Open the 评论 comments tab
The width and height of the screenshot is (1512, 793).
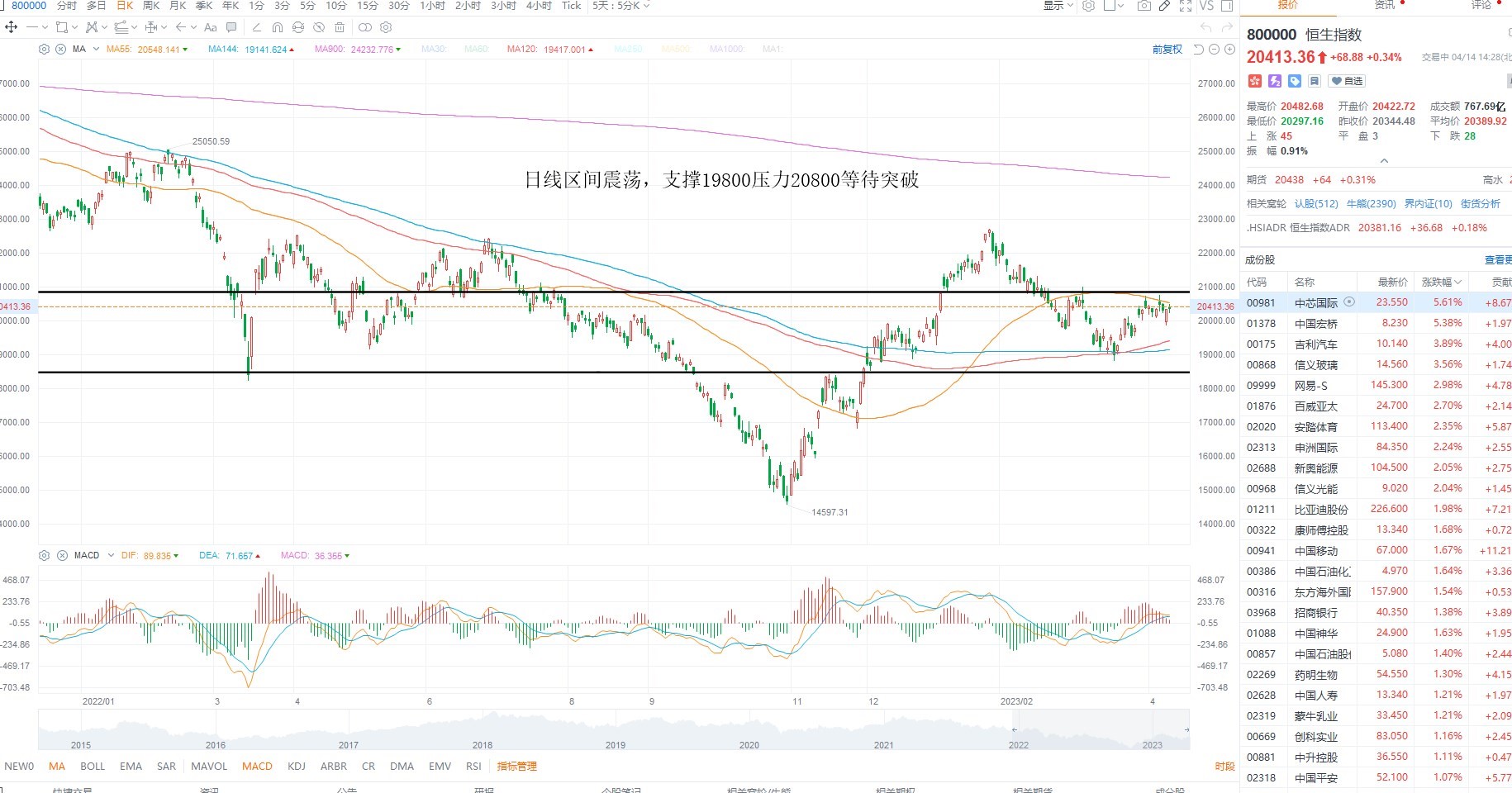point(1481,5)
